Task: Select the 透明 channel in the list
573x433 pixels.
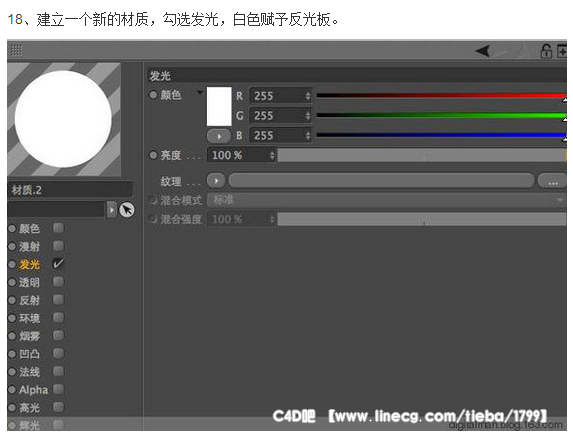Action: (x=29, y=282)
